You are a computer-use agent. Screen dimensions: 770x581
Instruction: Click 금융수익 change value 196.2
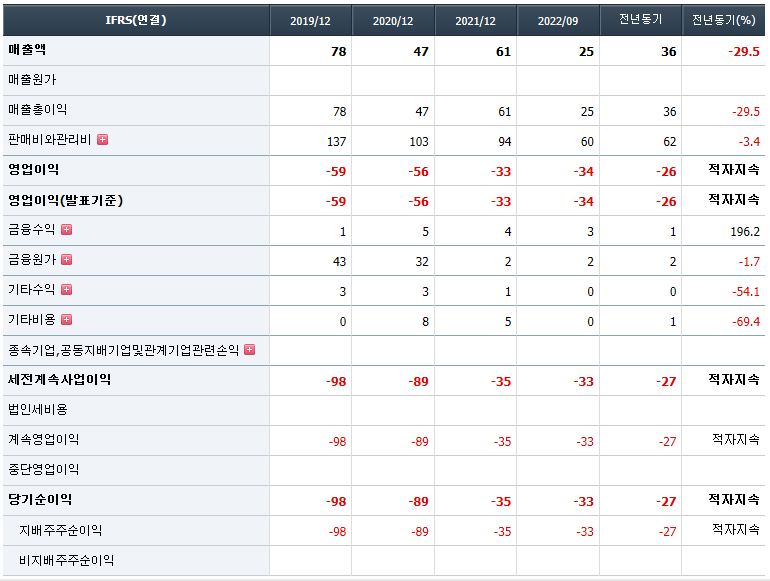(x=745, y=232)
